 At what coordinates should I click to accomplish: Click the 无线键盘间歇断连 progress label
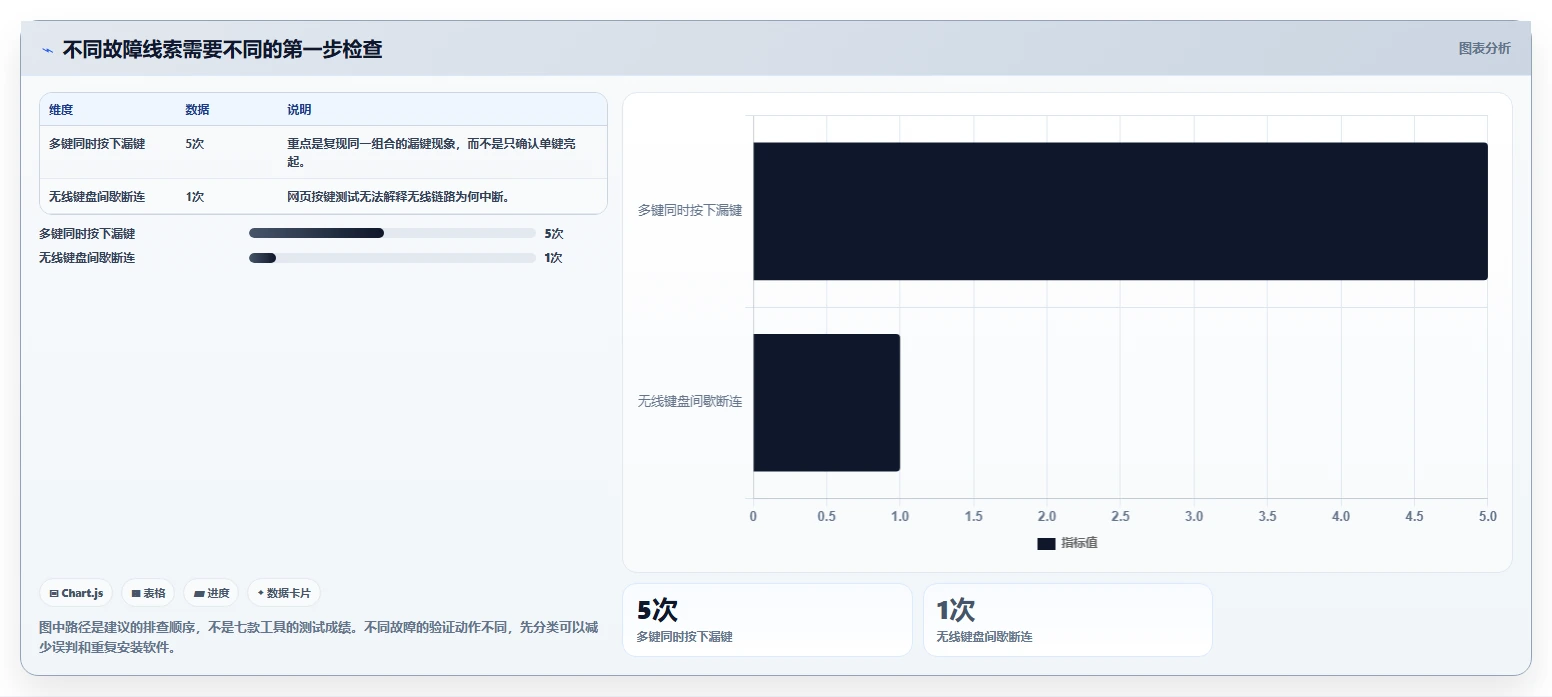[87, 258]
